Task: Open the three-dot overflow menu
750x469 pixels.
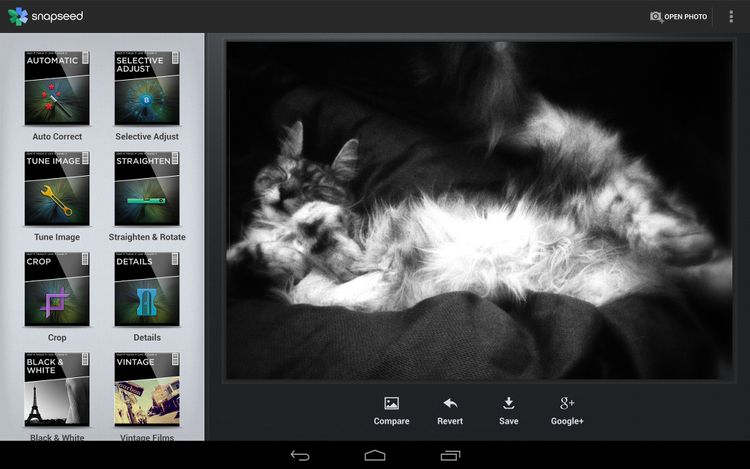Action: tap(731, 16)
